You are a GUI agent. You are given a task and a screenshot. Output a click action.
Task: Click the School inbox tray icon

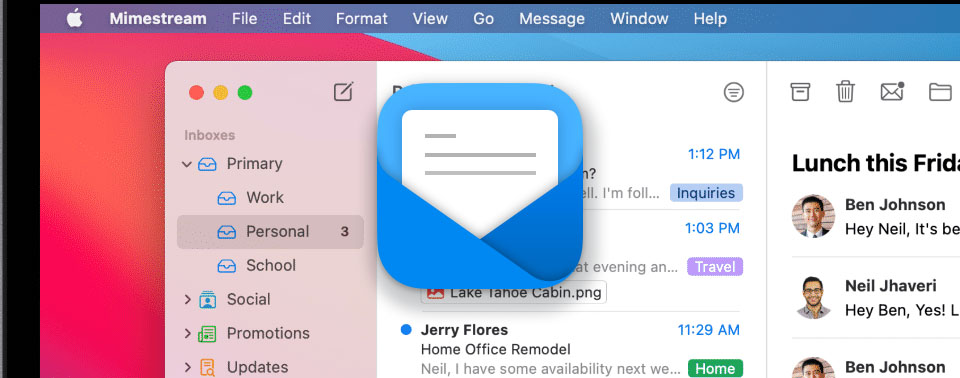coord(227,266)
